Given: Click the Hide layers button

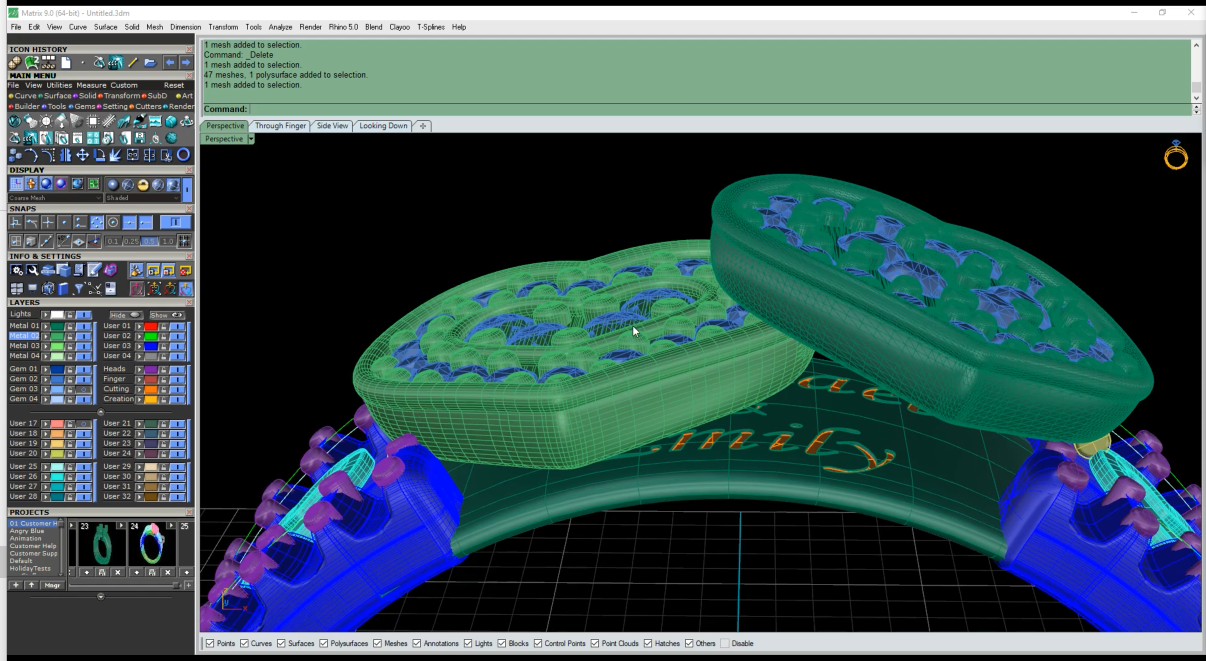Looking at the screenshot, I should (125, 315).
